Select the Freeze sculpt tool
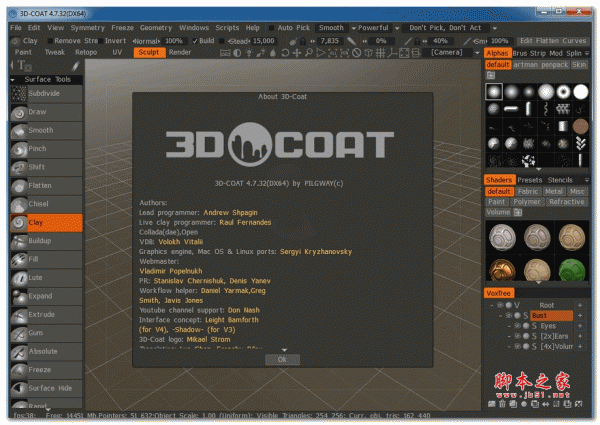The image size is (600, 425). coord(46,370)
